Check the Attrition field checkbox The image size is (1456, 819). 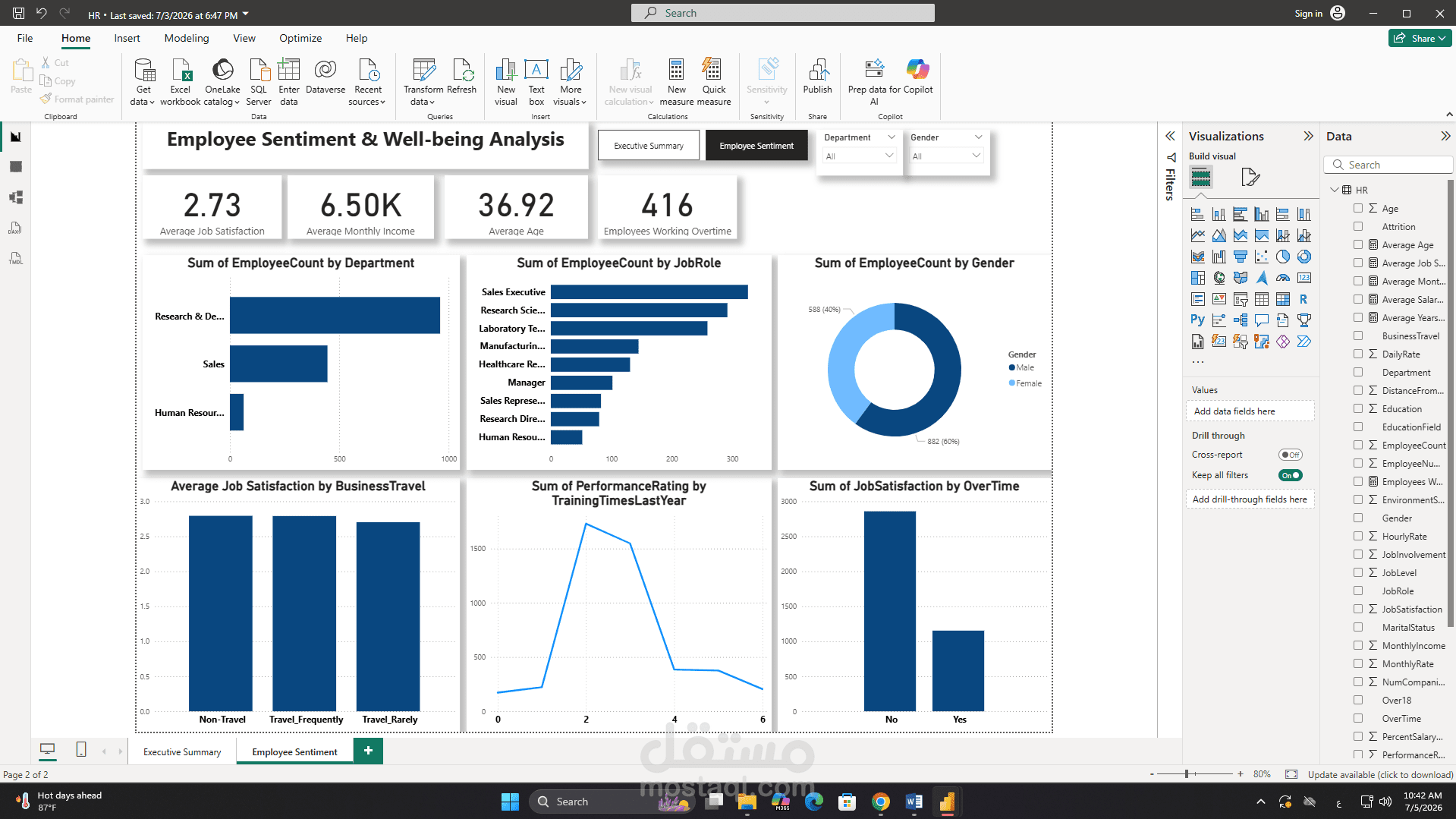tap(1358, 226)
